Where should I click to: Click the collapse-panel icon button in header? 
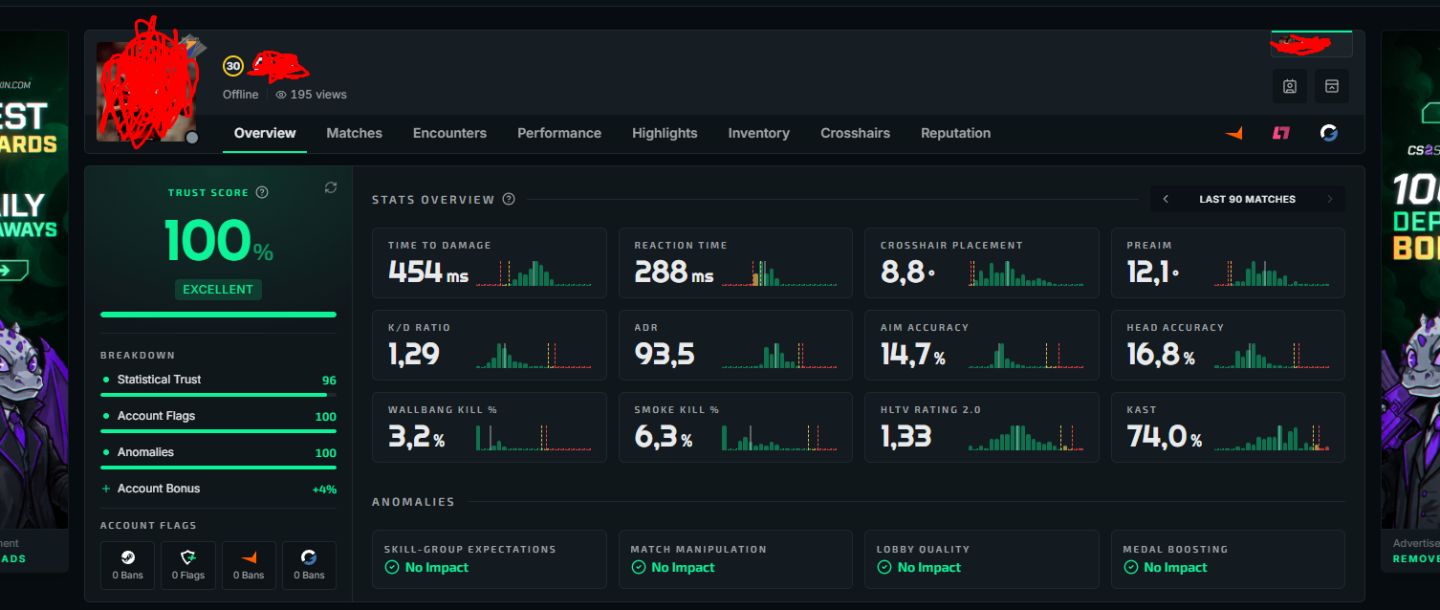click(x=1332, y=86)
